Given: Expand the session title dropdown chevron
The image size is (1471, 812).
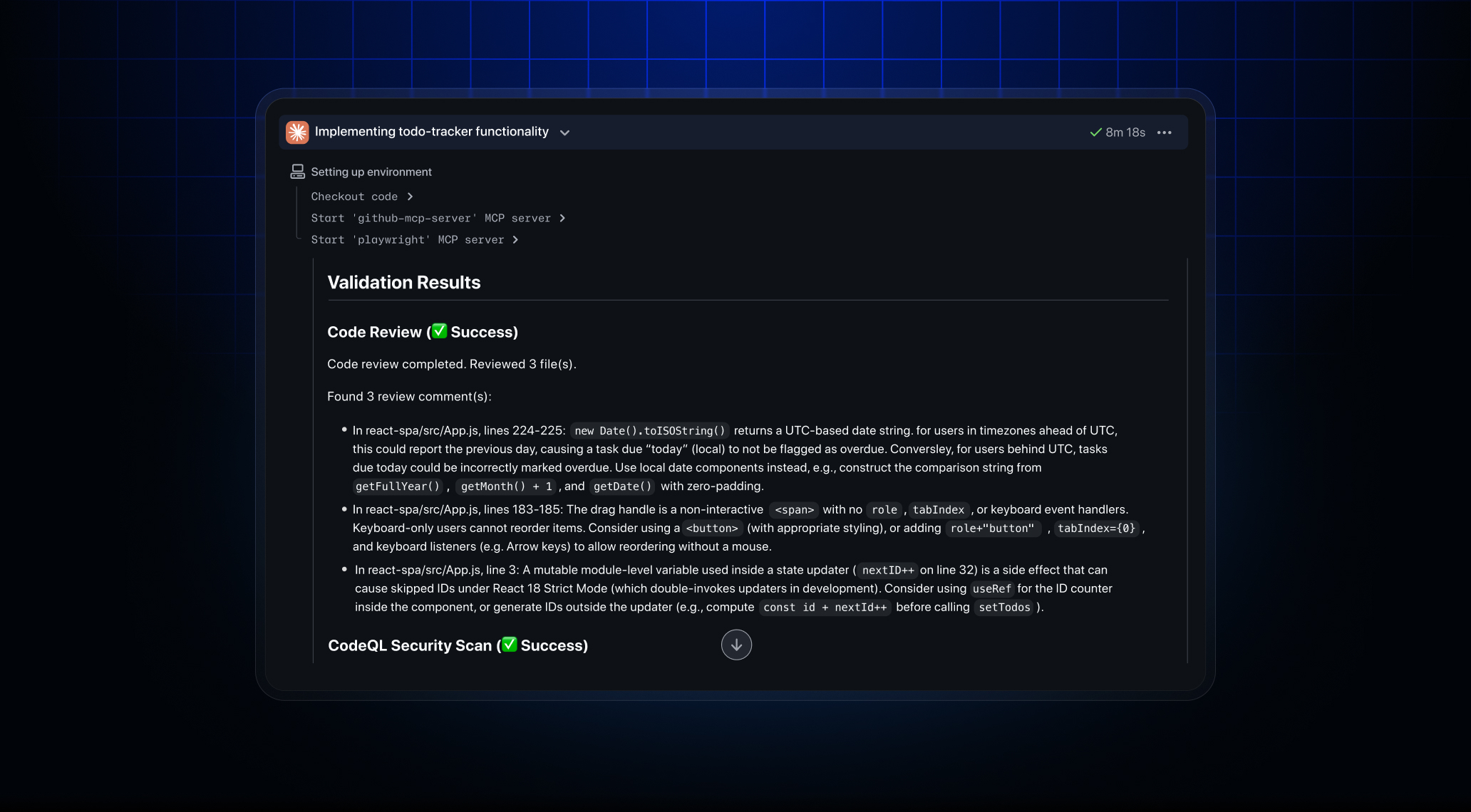Looking at the screenshot, I should (x=564, y=132).
